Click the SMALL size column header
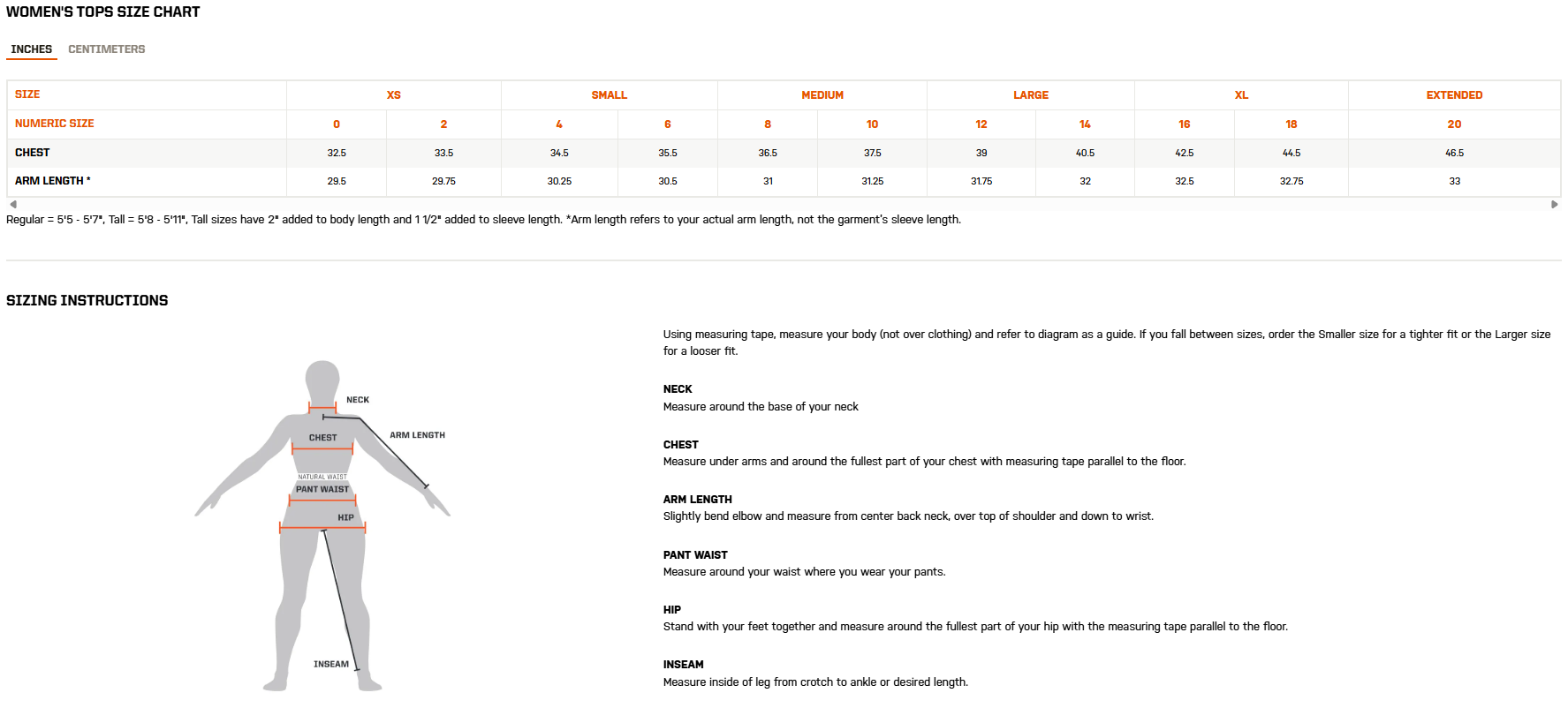 [x=609, y=95]
